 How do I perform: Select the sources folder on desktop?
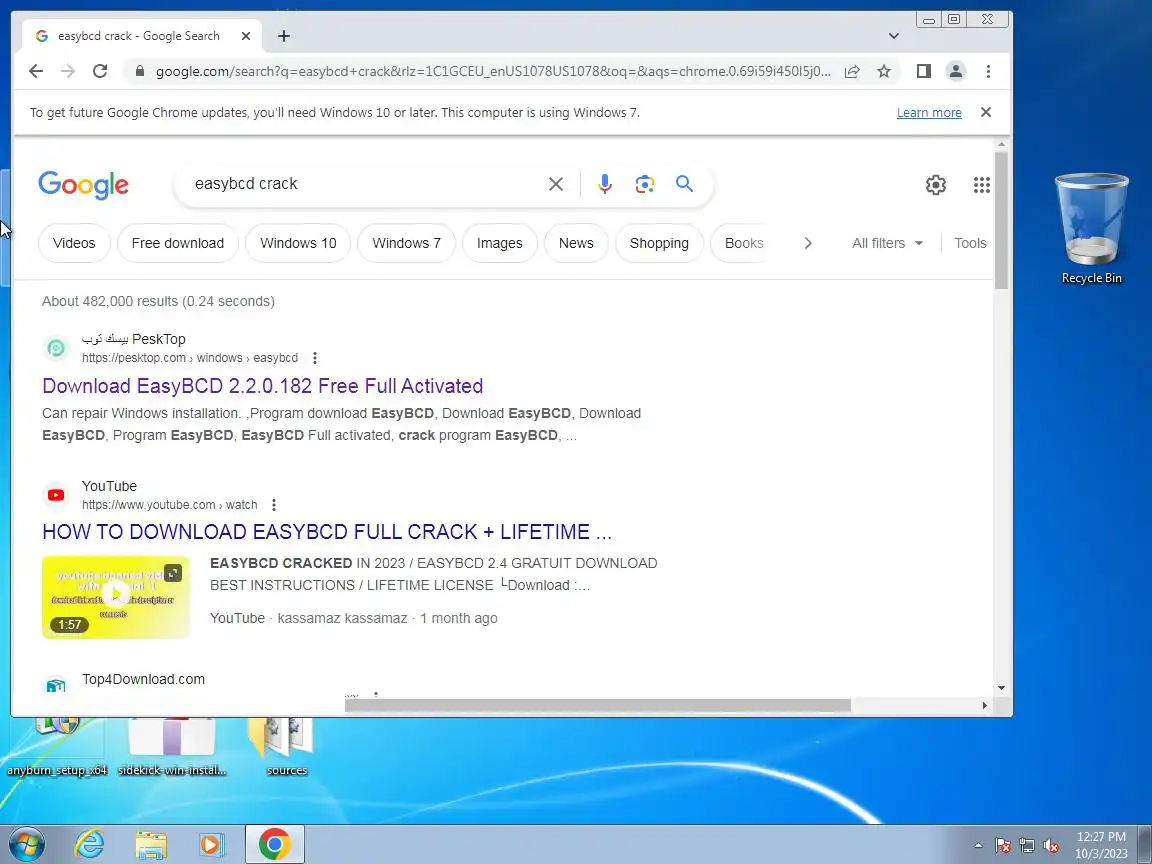point(287,746)
